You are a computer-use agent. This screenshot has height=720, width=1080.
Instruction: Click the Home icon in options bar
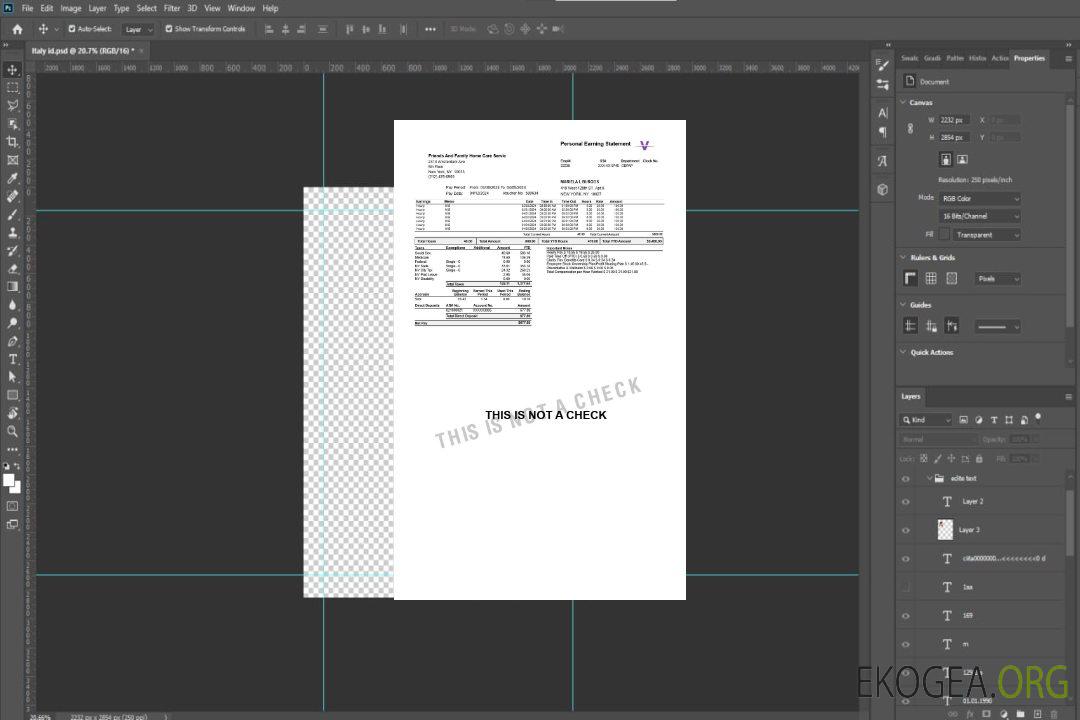[x=17, y=29]
